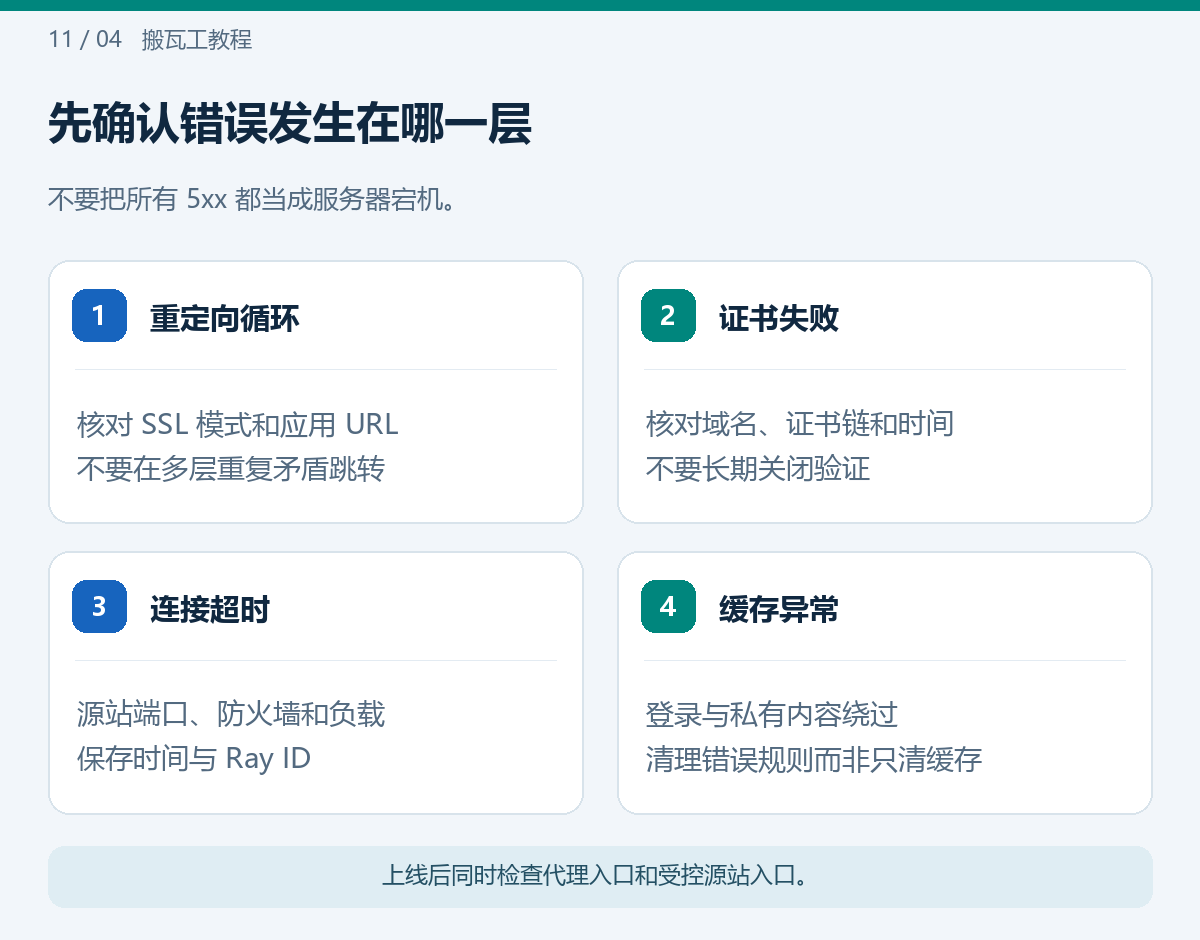Click the line 不要长期关闭验证
The image size is (1200, 940).
click(x=758, y=468)
